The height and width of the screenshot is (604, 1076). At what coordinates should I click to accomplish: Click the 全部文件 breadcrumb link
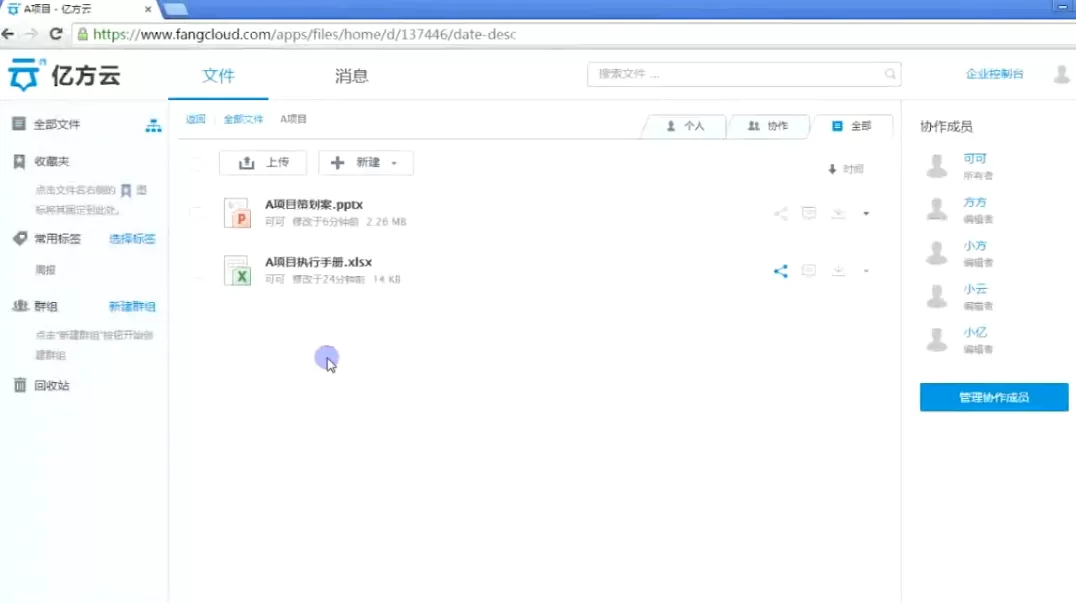tap(244, 119)
